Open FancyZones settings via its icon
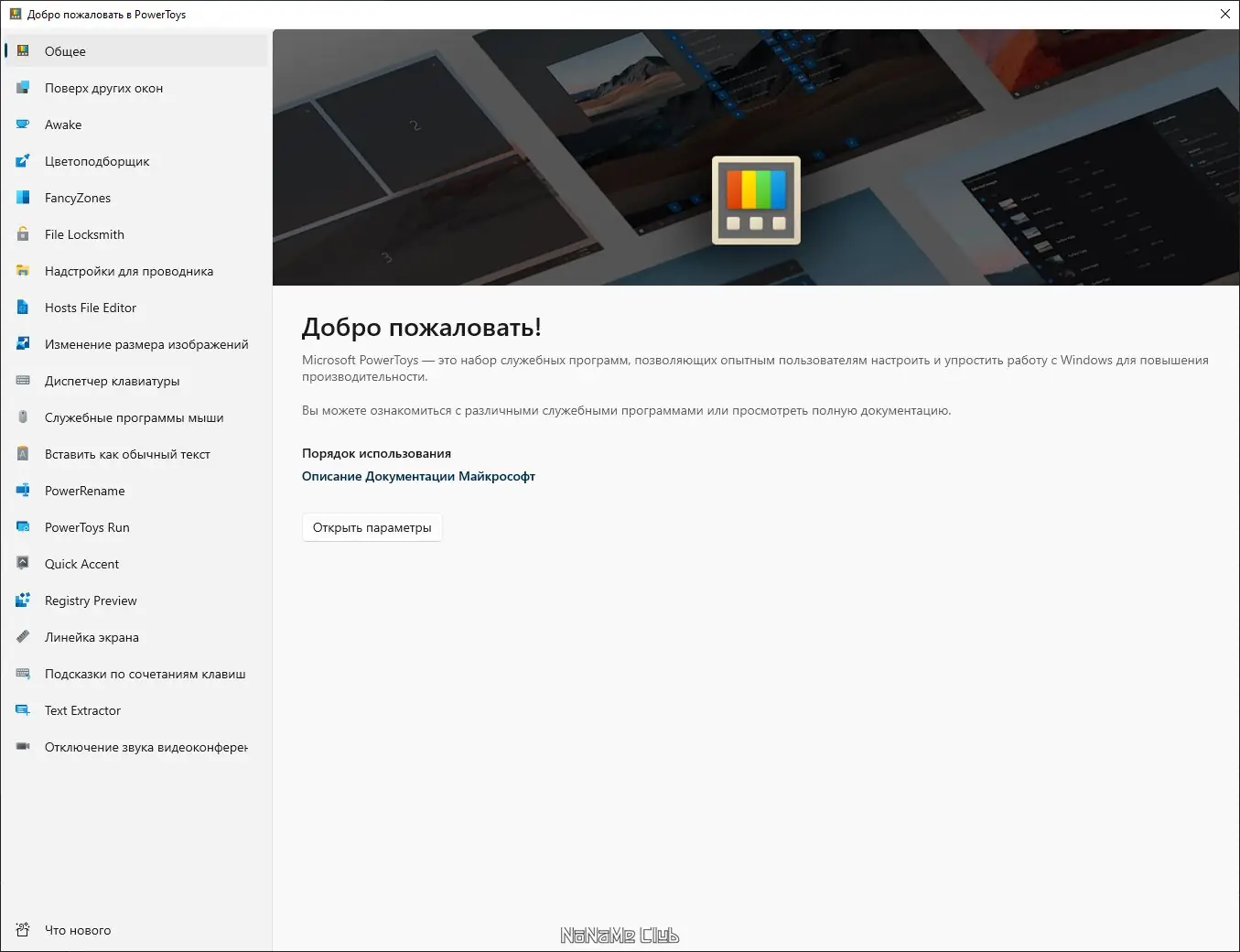This screenshot has height=952, width=1240. [22, 198]
